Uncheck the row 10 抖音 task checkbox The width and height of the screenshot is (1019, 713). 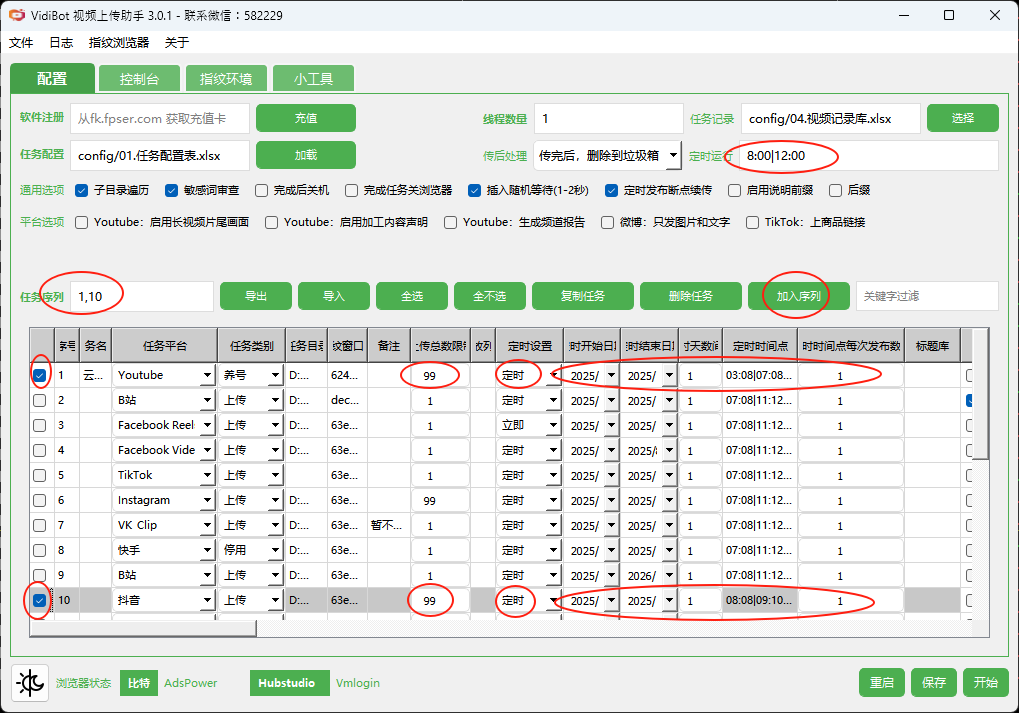[x=40, y=600]
